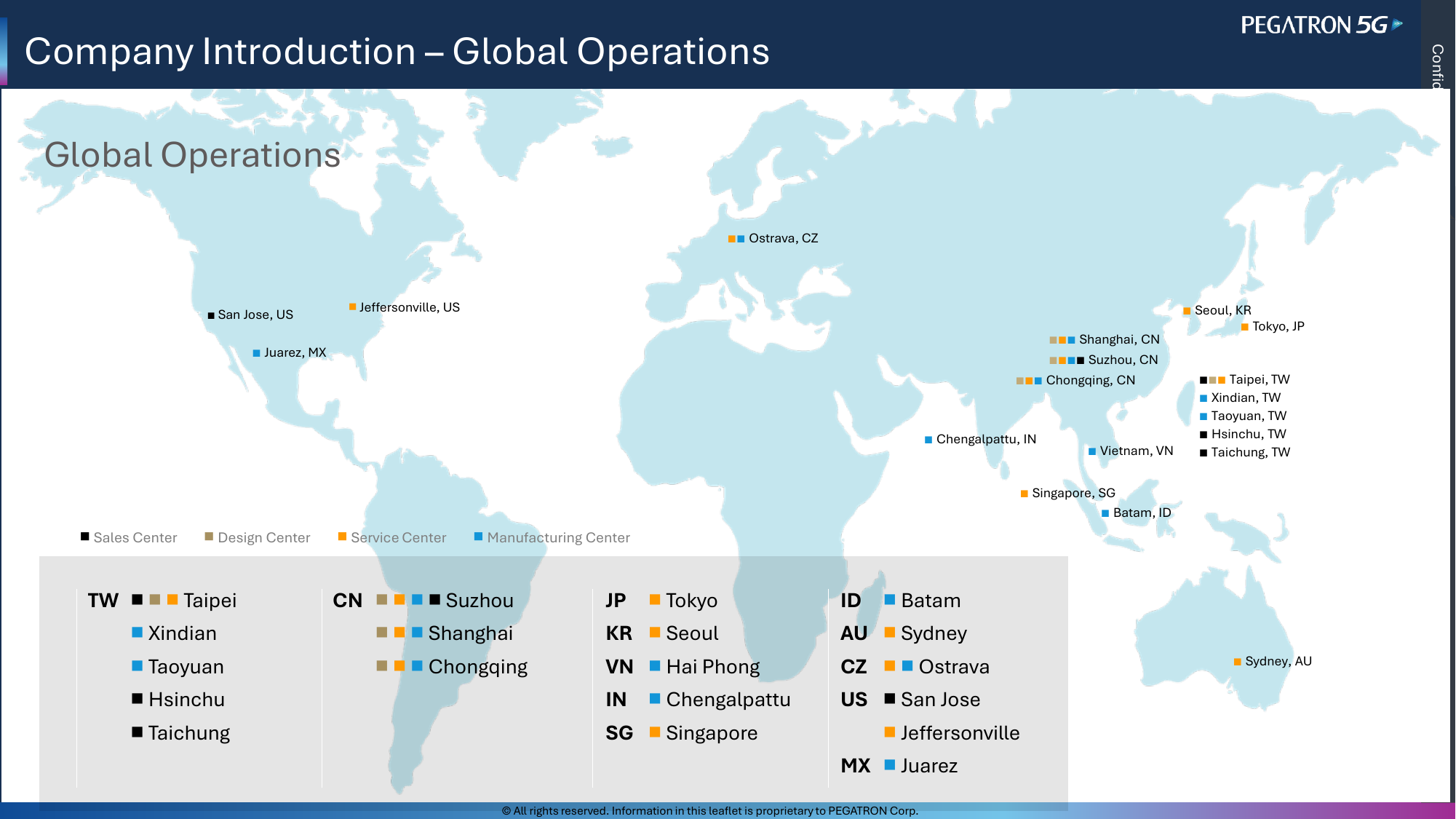The image size is (1456, 819).
Task: Click Shanghai in the CN table column
Action: coord(471,633)
